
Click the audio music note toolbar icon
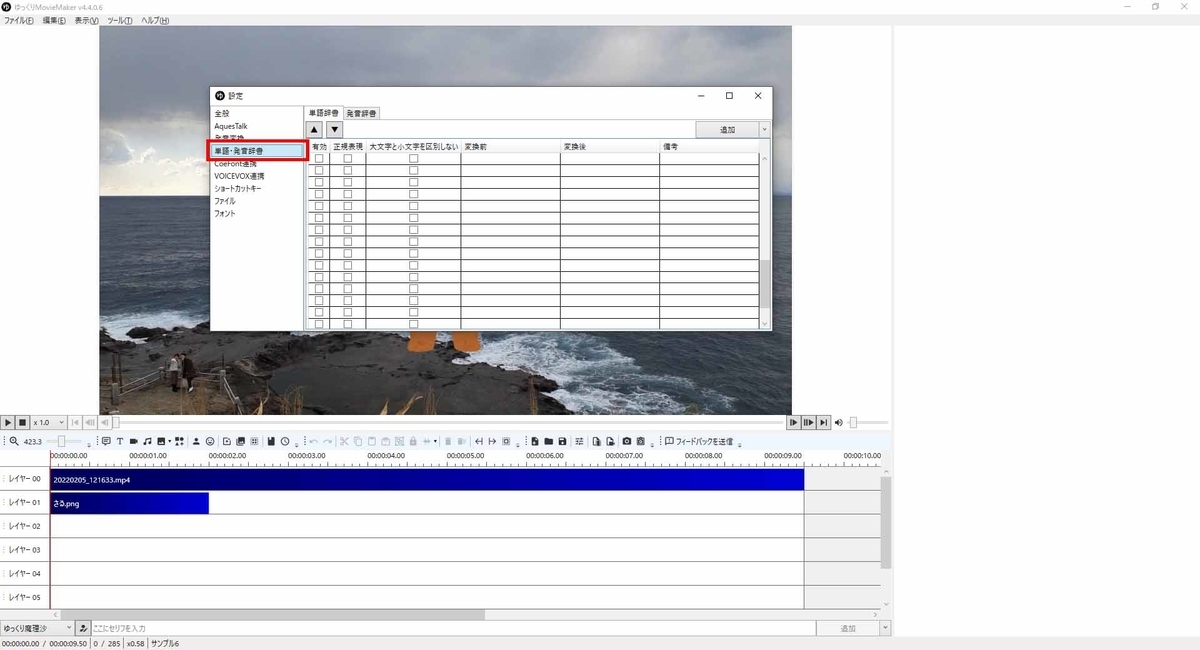tap(147, 441)
